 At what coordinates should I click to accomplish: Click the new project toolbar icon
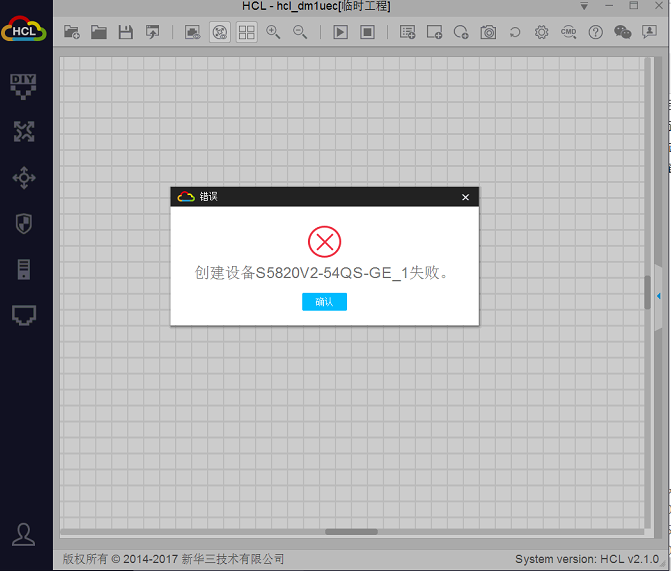point(72,32)
